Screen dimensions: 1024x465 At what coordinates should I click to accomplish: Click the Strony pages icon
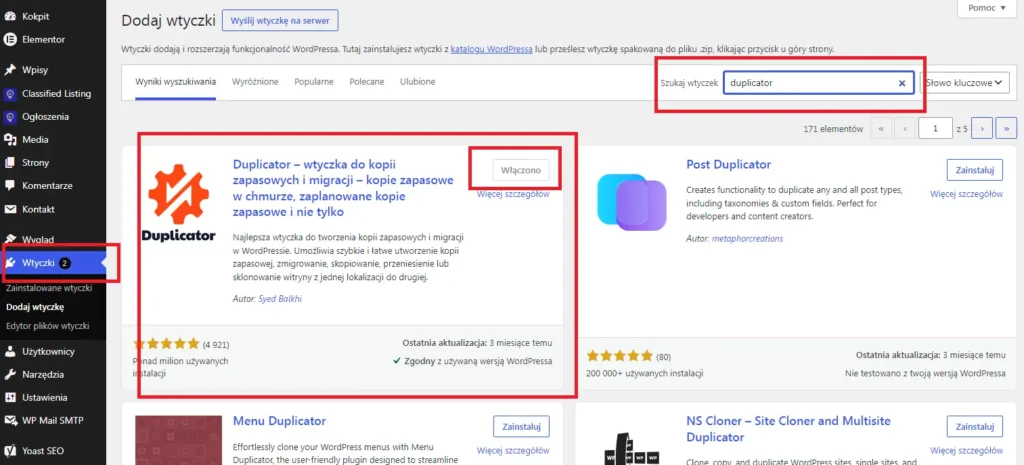tap(10, 163)
